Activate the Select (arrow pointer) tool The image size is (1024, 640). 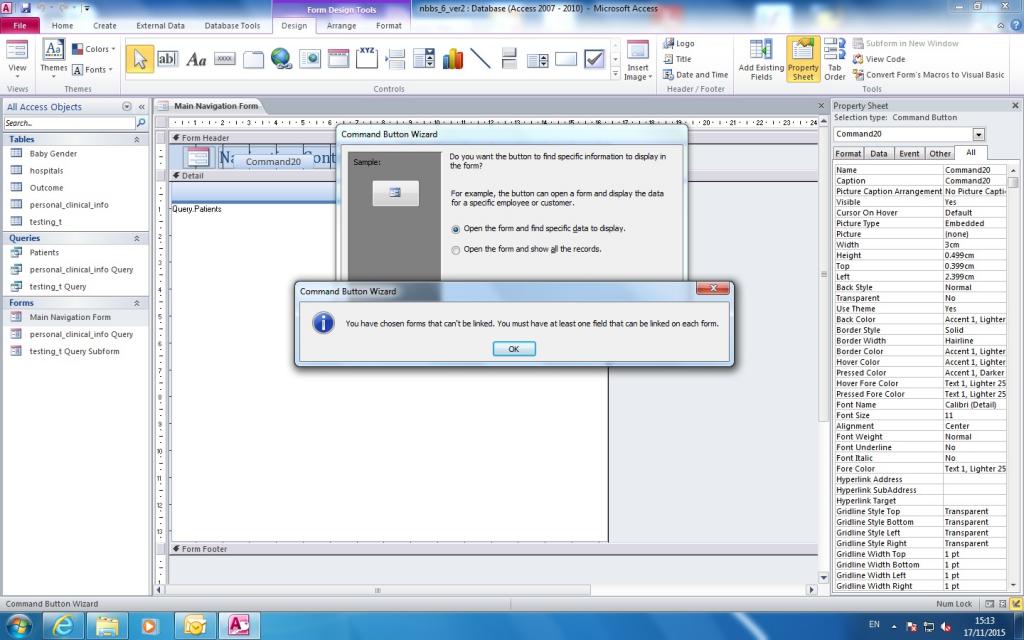click(x=139, y=59)
